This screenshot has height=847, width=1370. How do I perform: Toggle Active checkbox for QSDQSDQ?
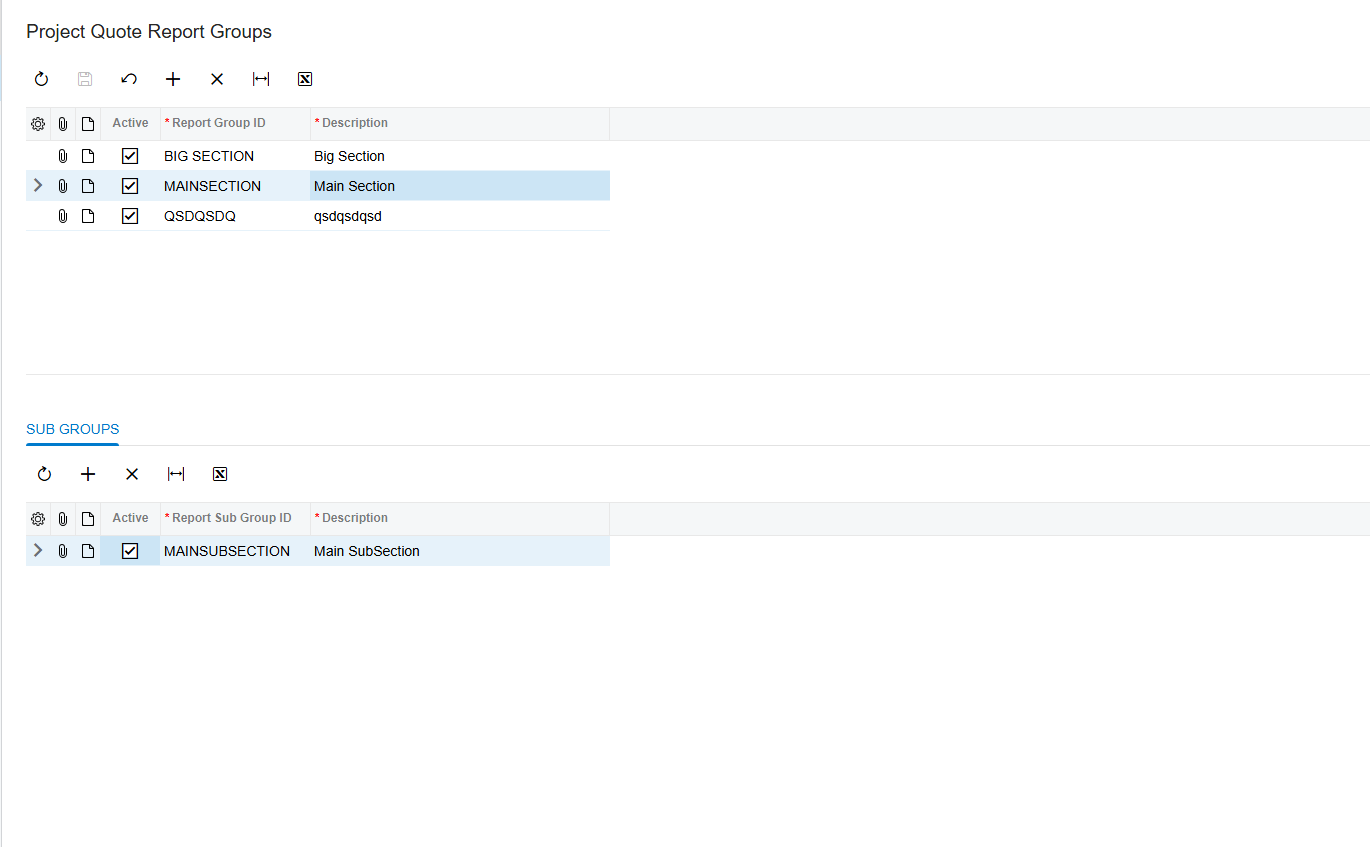[130, 216]
